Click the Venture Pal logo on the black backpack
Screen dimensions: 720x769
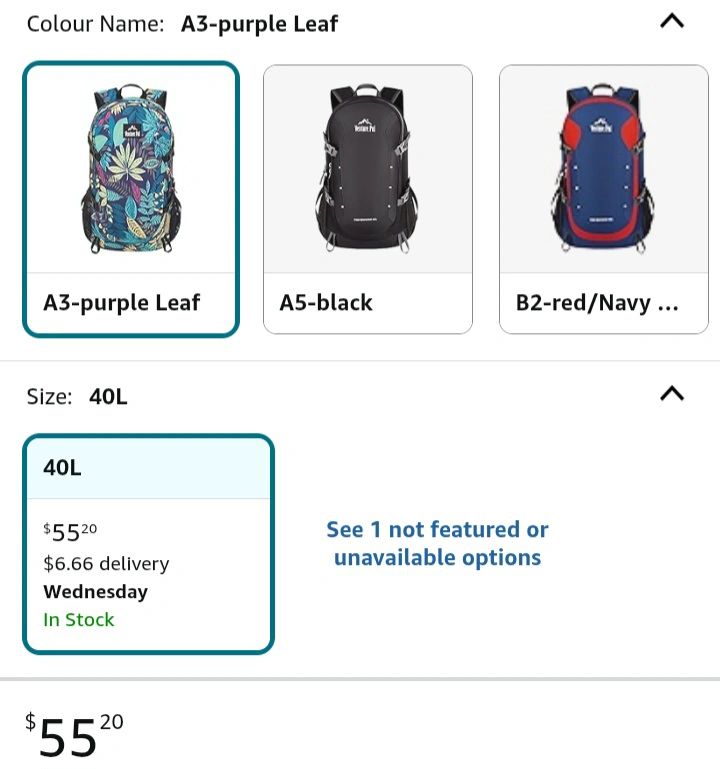tap(363, 126)
